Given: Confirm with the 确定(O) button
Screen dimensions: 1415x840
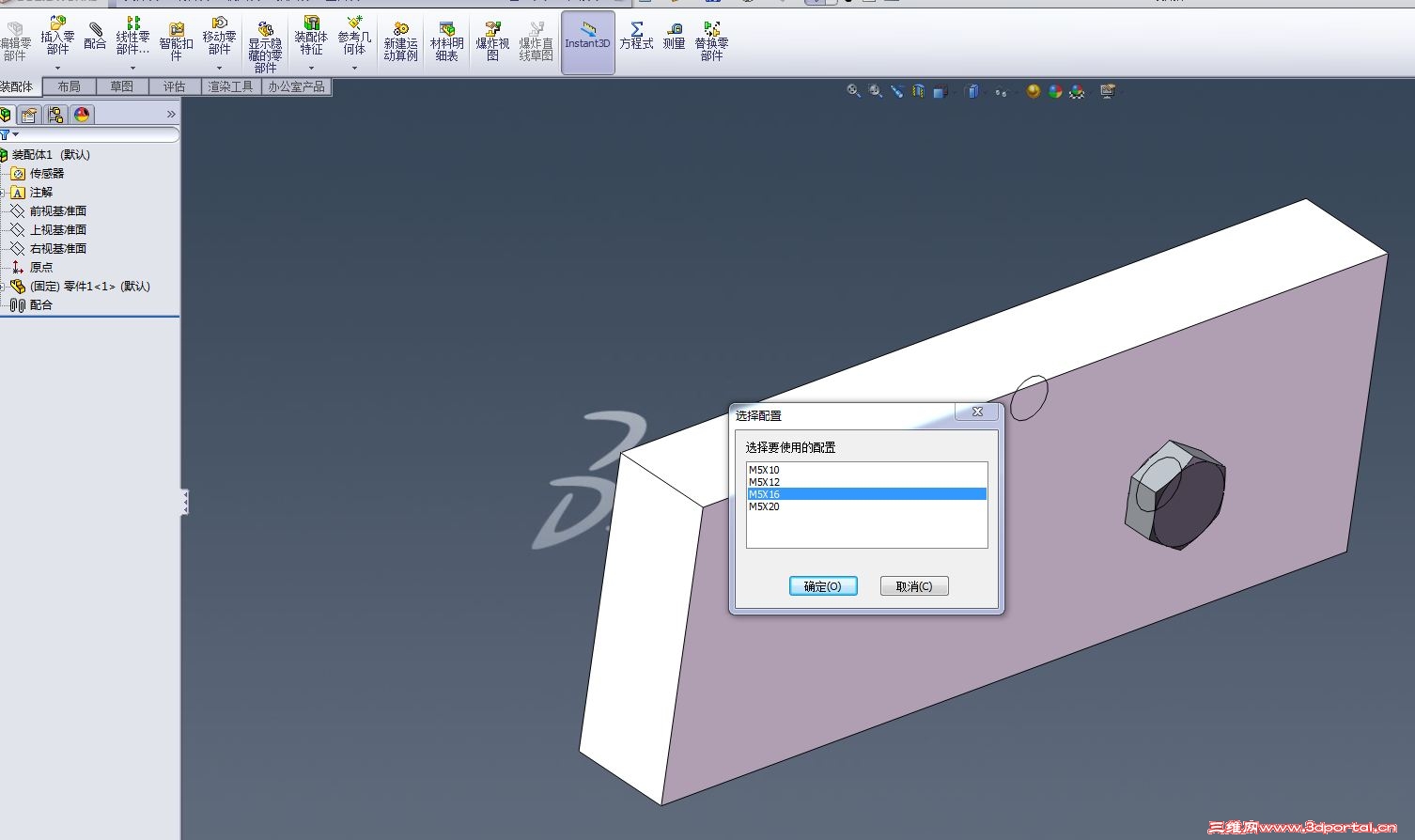Looking at the screenshot, I should 823,586.
